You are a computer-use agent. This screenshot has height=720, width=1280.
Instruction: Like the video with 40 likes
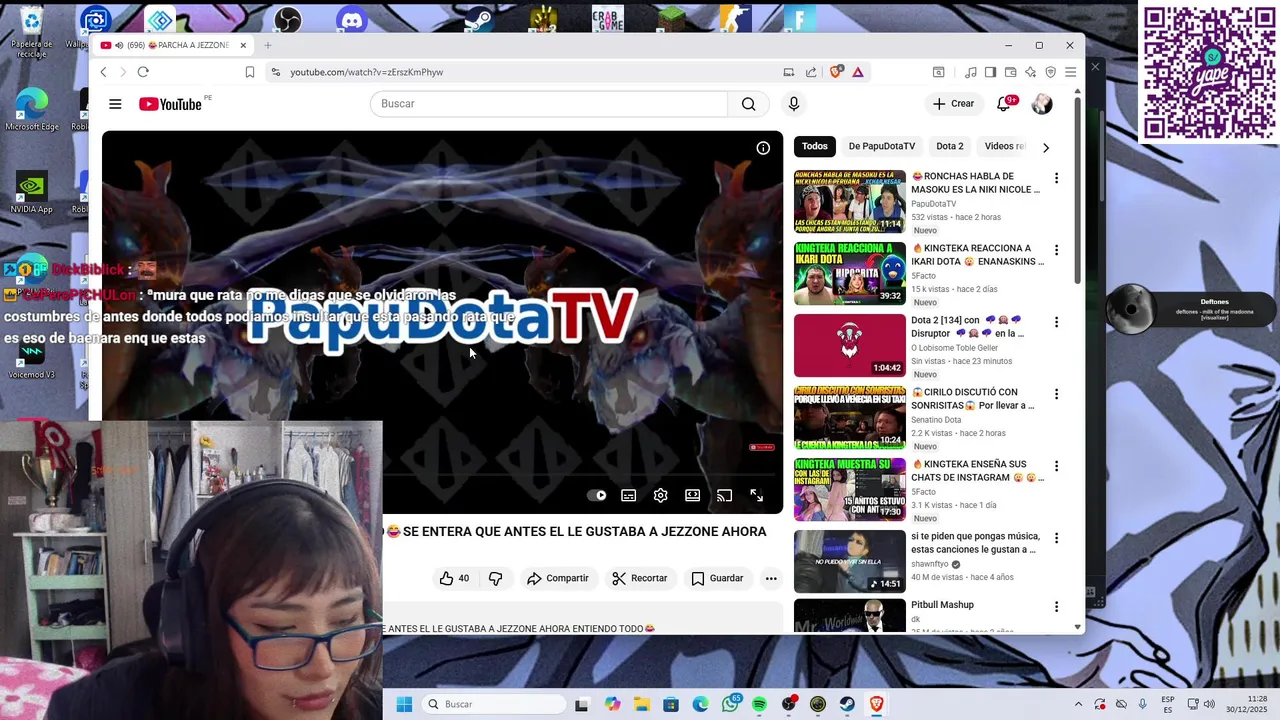(x=453, y=578)
